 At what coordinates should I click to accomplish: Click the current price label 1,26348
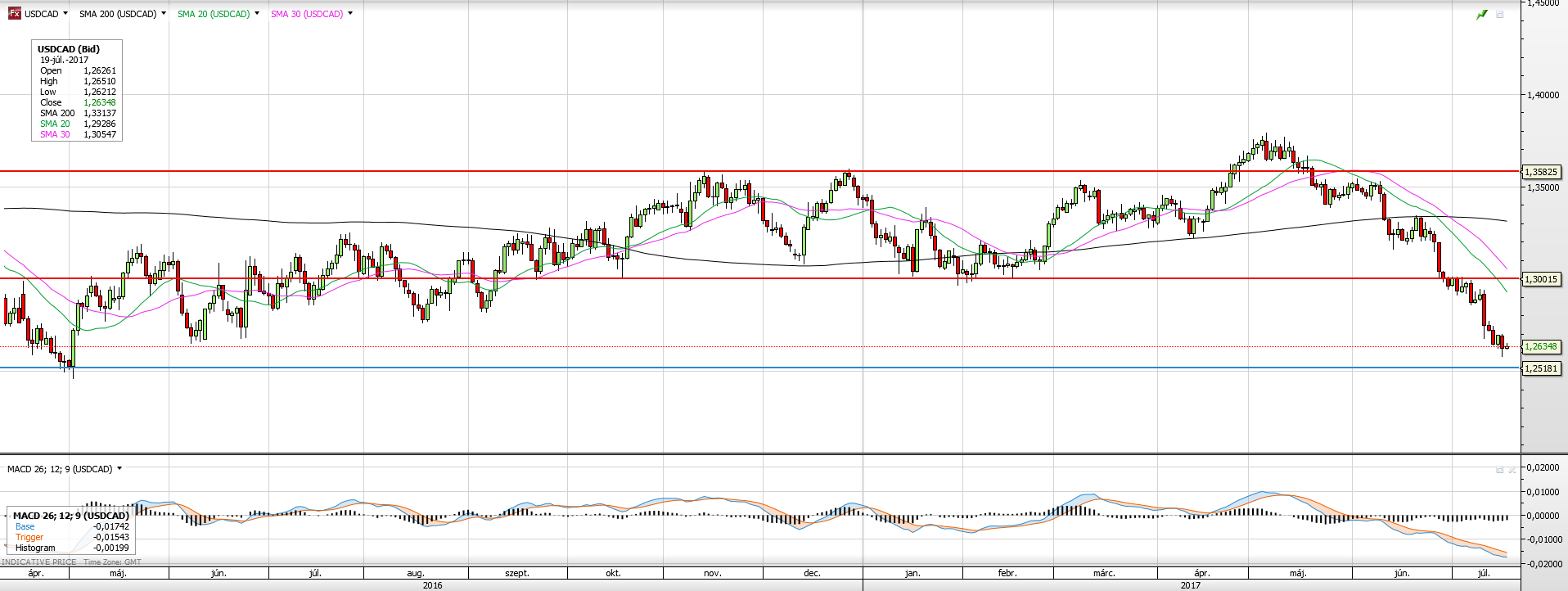pyautogui.click(x=1541, y=346)
